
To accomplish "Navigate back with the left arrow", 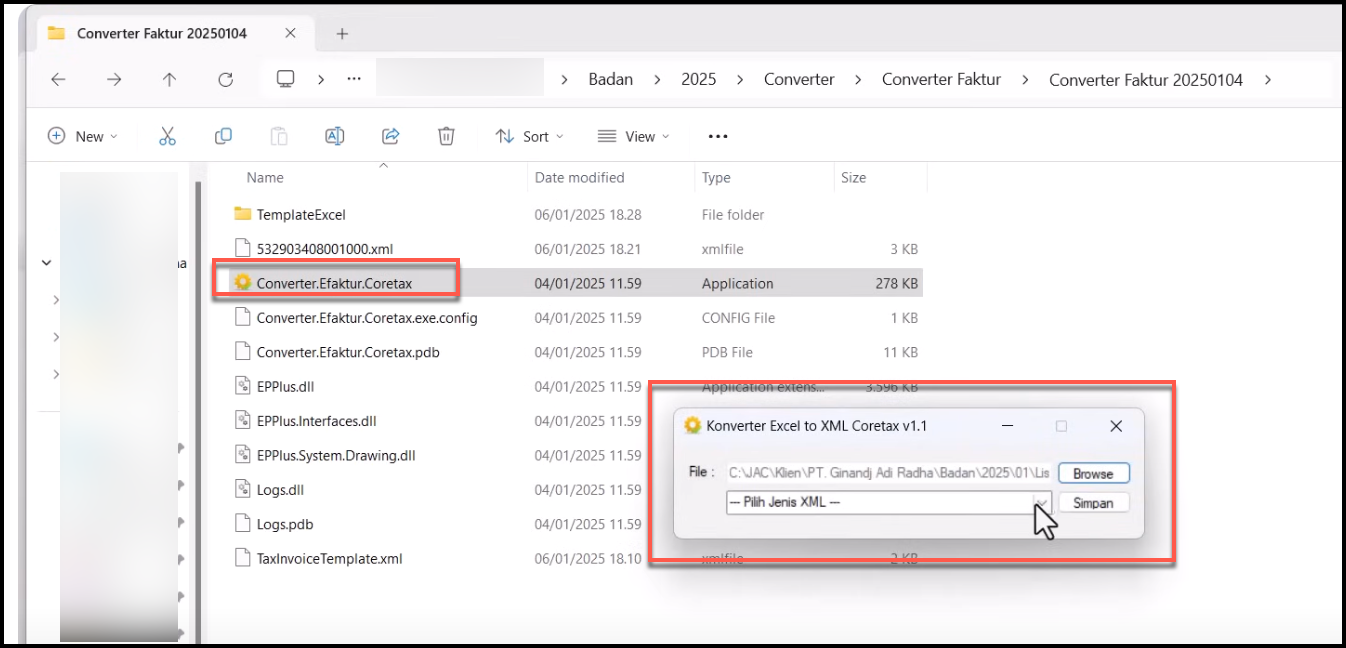I will [x=58, y=80].
